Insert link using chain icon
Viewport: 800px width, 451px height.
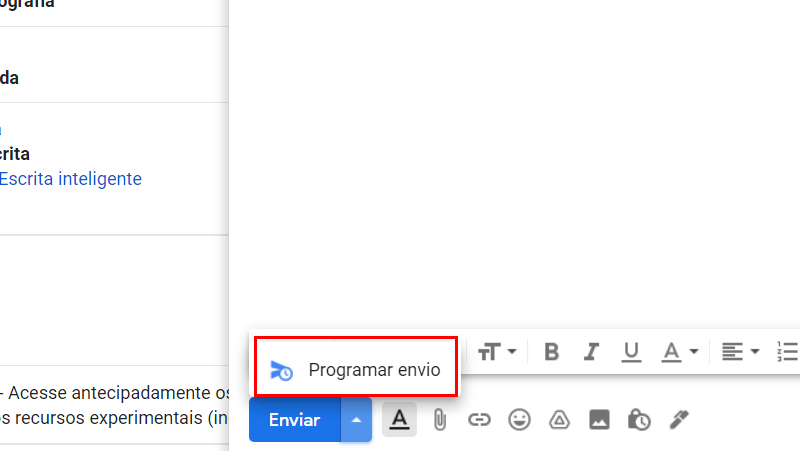(x=479, y=420)
